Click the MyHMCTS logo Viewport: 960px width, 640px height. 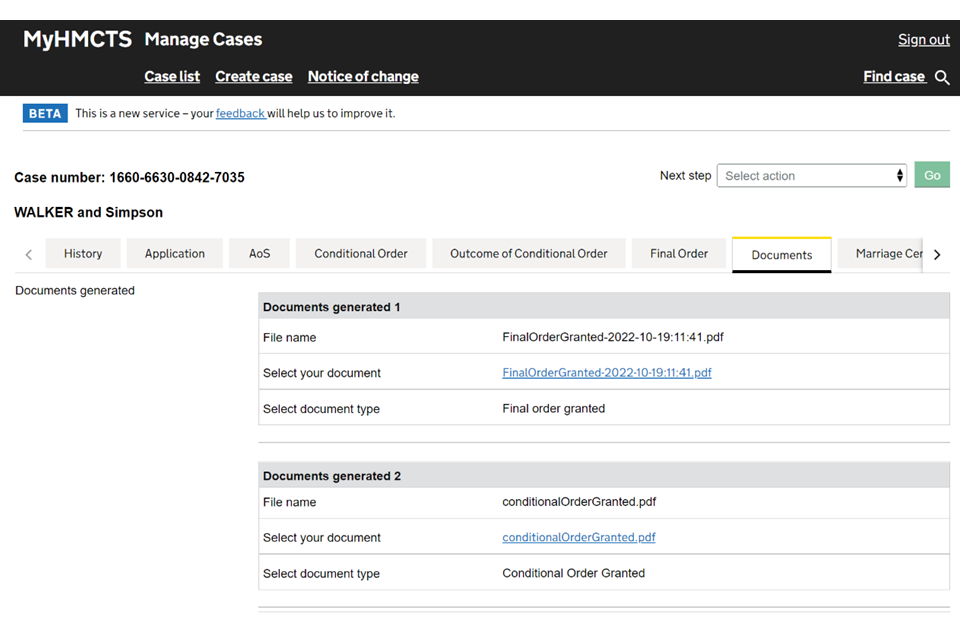[x=77, y=40]
